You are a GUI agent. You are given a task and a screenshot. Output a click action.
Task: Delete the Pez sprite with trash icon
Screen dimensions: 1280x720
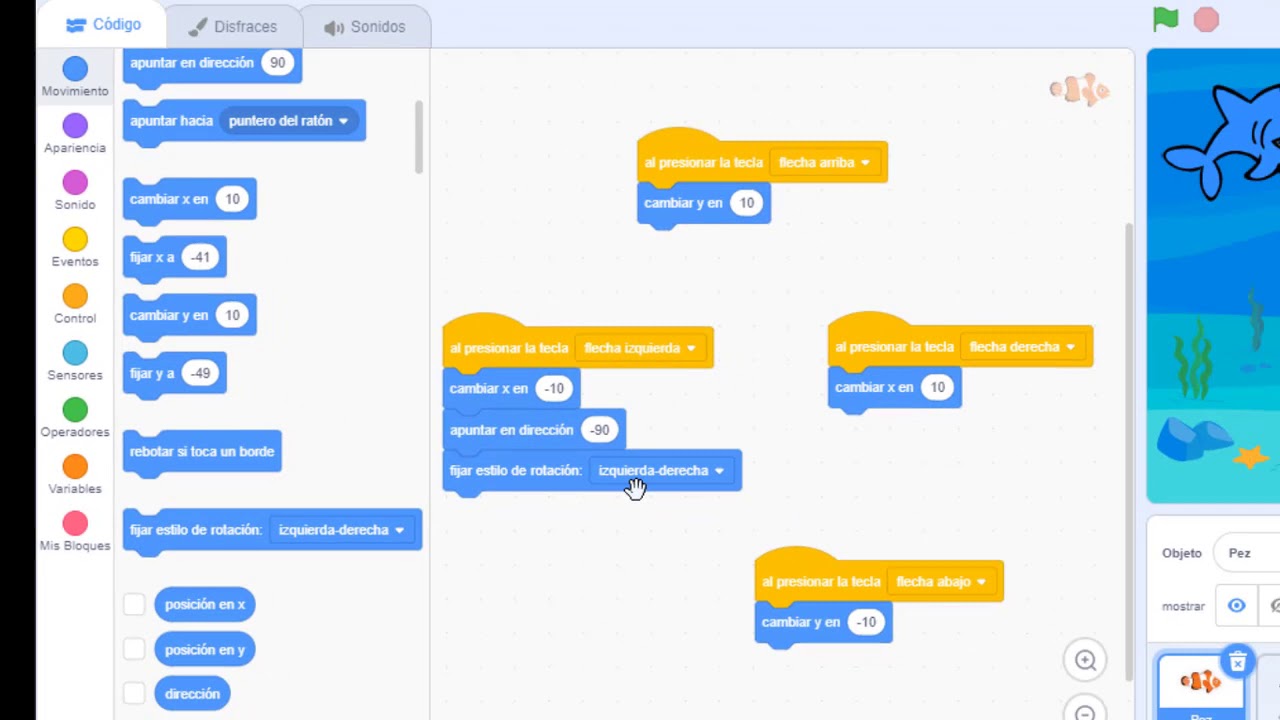[1237, 661]
